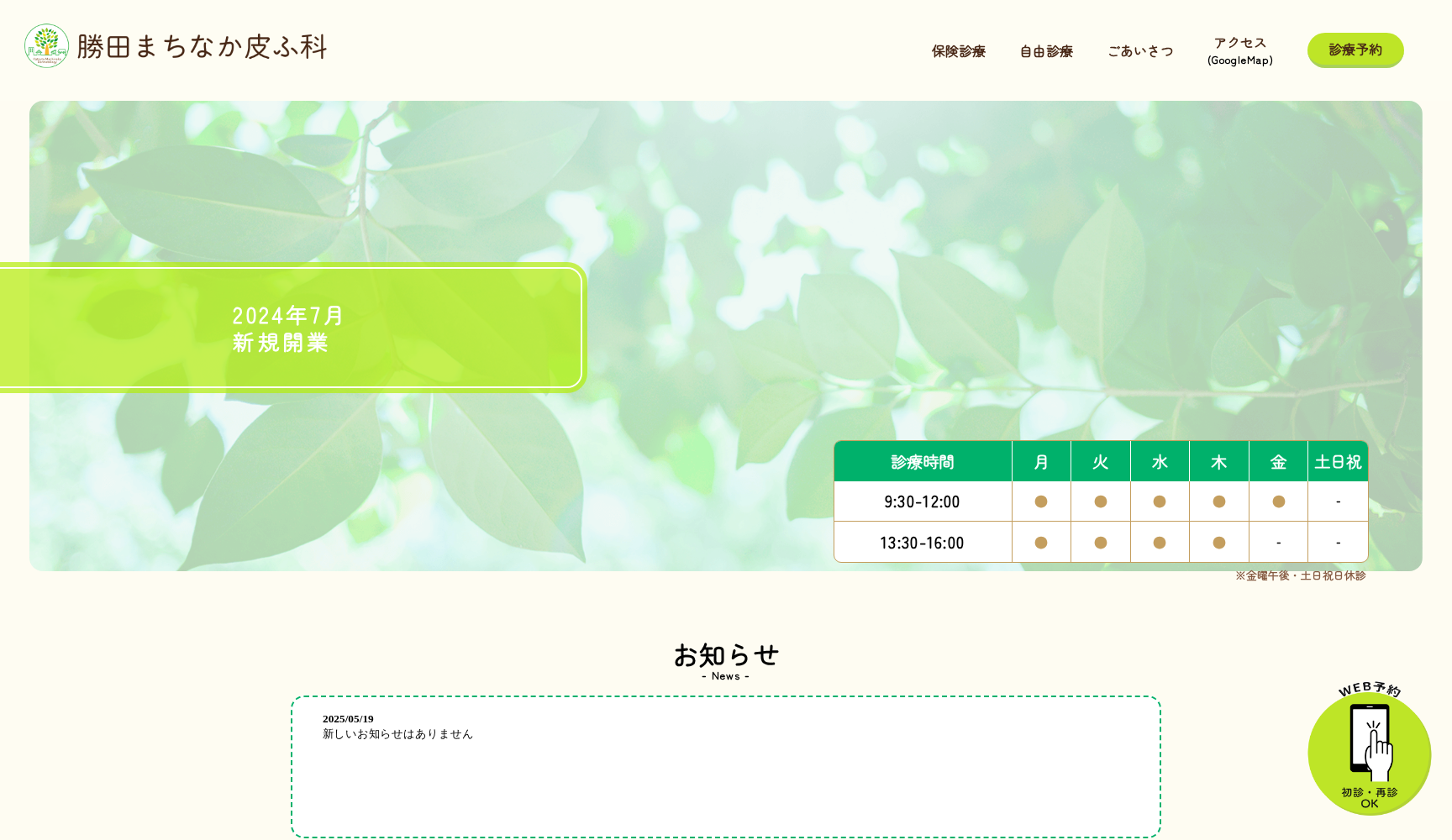The image size is (1452, 840).
Task: Click the 木曜 morning availability dot
Action: tap(1218, 501)
